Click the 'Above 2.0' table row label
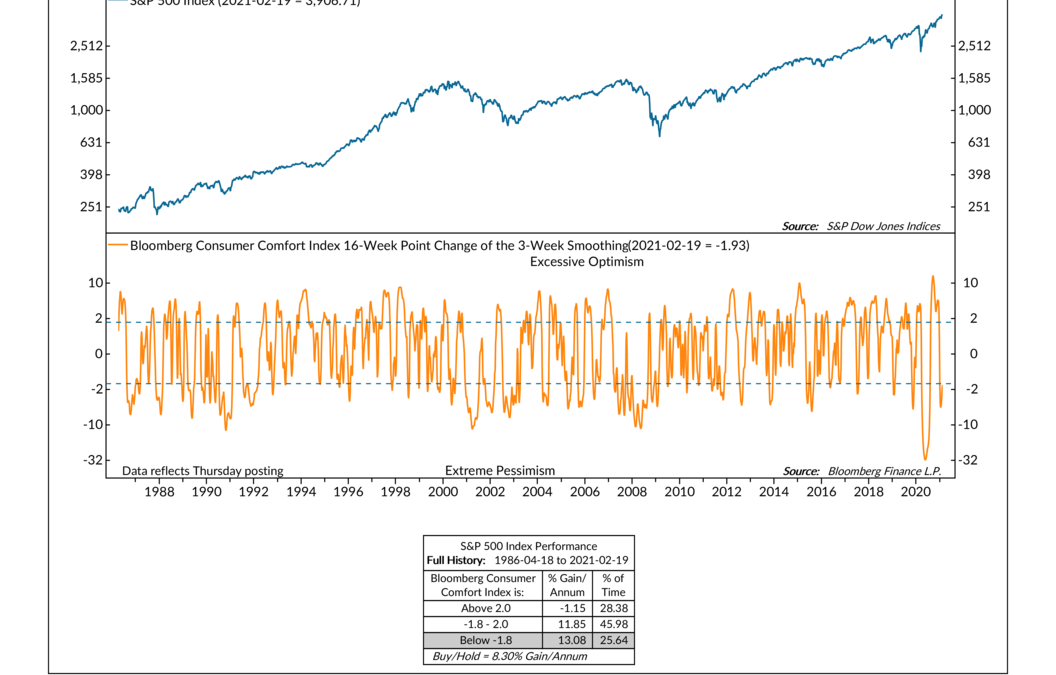The width and height of the screenshot is (1056, 675). click(x=486, y=608)
